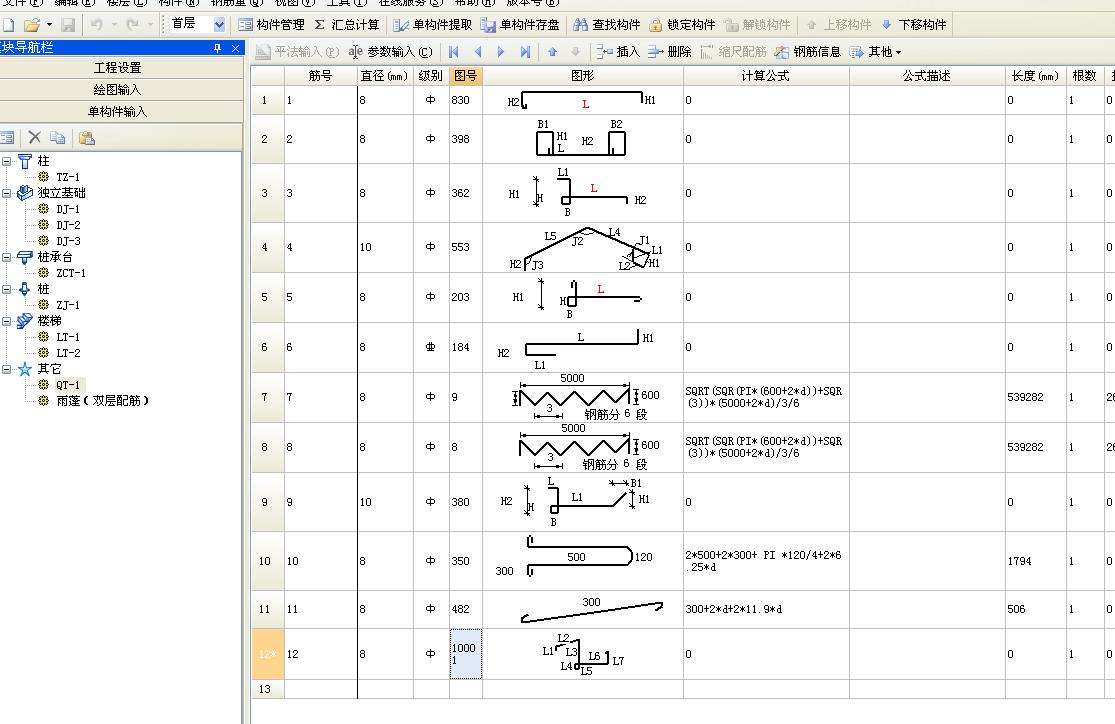This screenshot has width=1115, height=724.
Task: Select TZ-1 in the tree
Action: pos(68,177)
